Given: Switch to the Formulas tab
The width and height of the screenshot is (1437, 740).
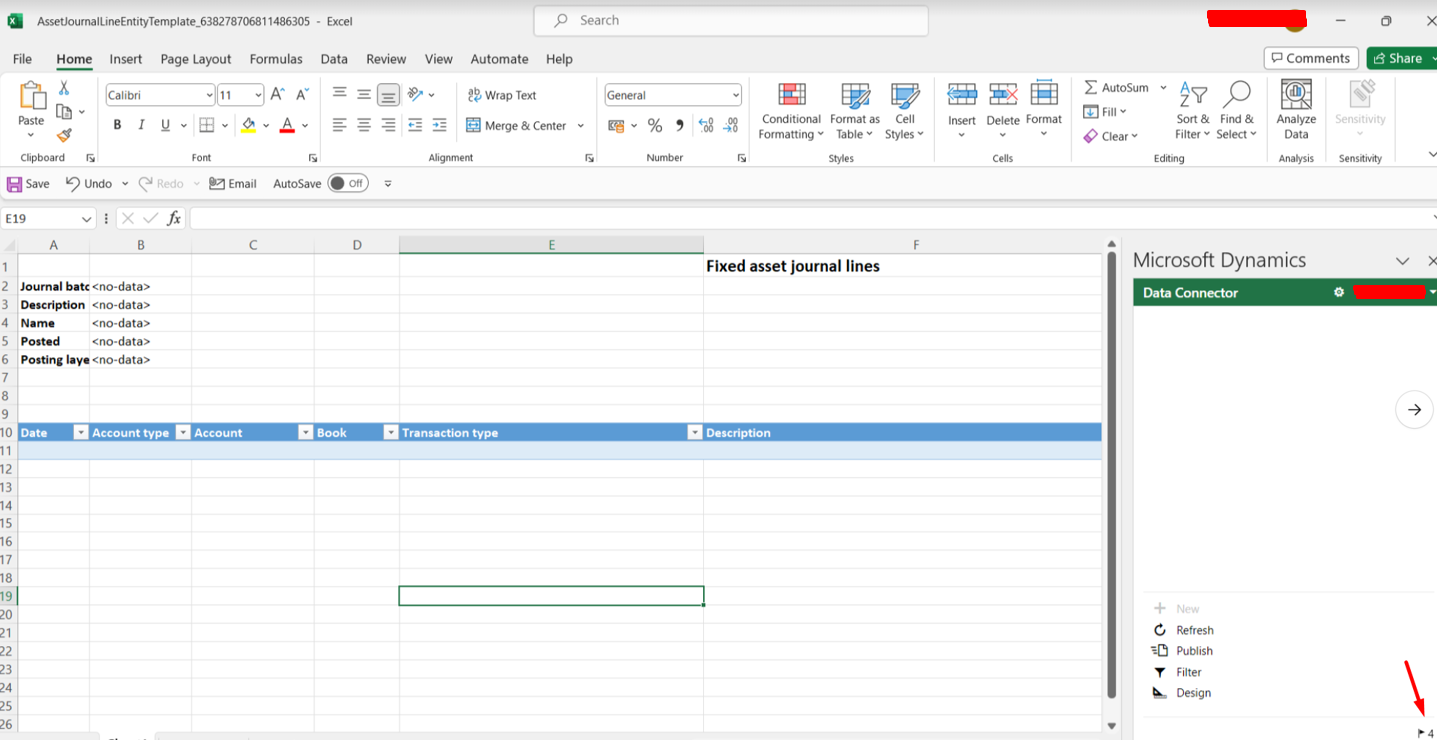Looking at the screenshot, I should [276, 59].
